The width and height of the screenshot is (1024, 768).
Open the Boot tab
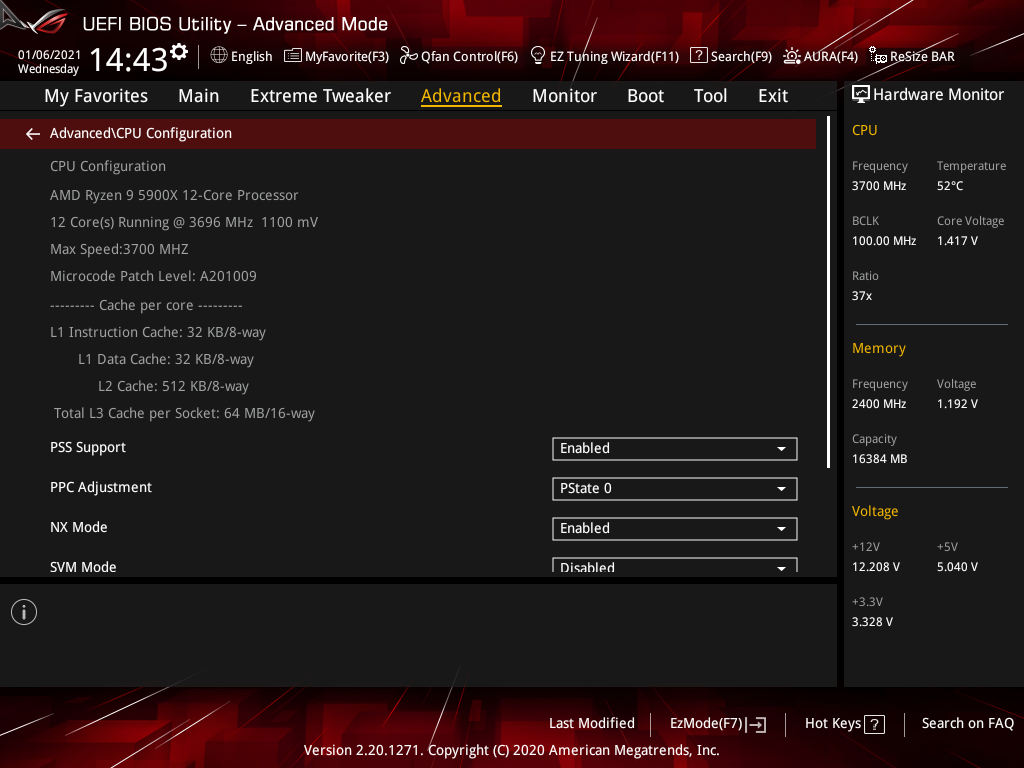pyautogui.click(x=645, y=96)
